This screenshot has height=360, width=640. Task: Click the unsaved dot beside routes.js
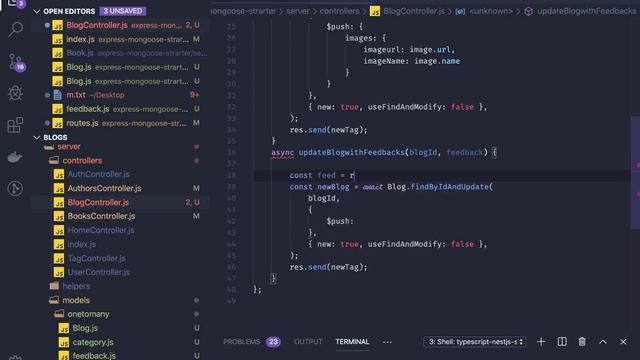pos(47,123)
